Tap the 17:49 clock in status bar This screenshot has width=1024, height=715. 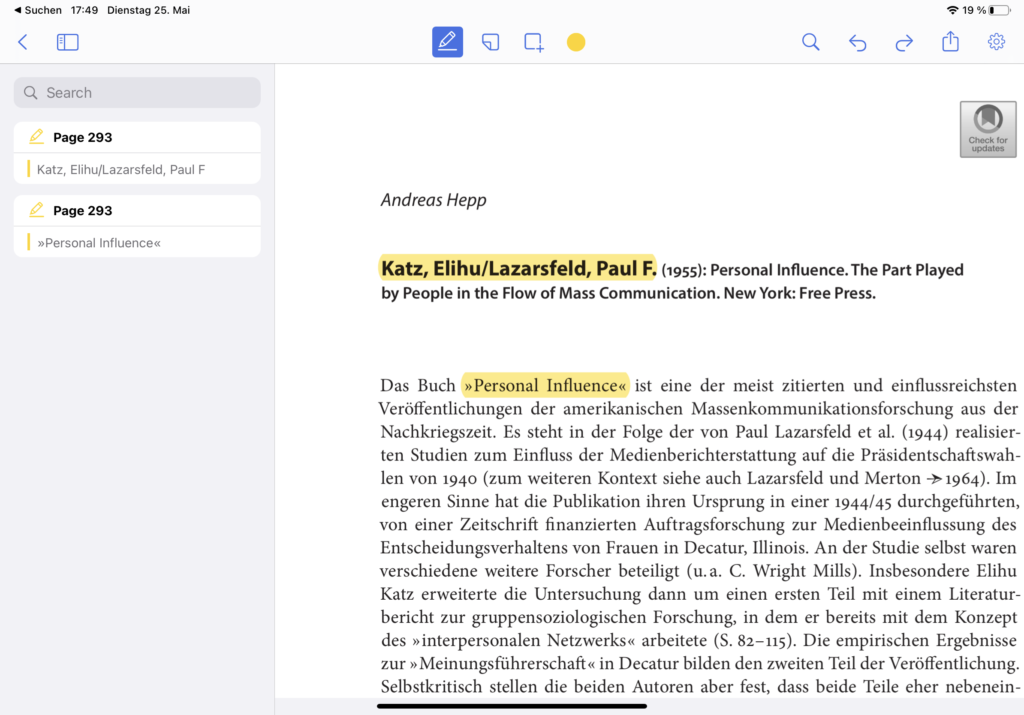click(84, 10)
